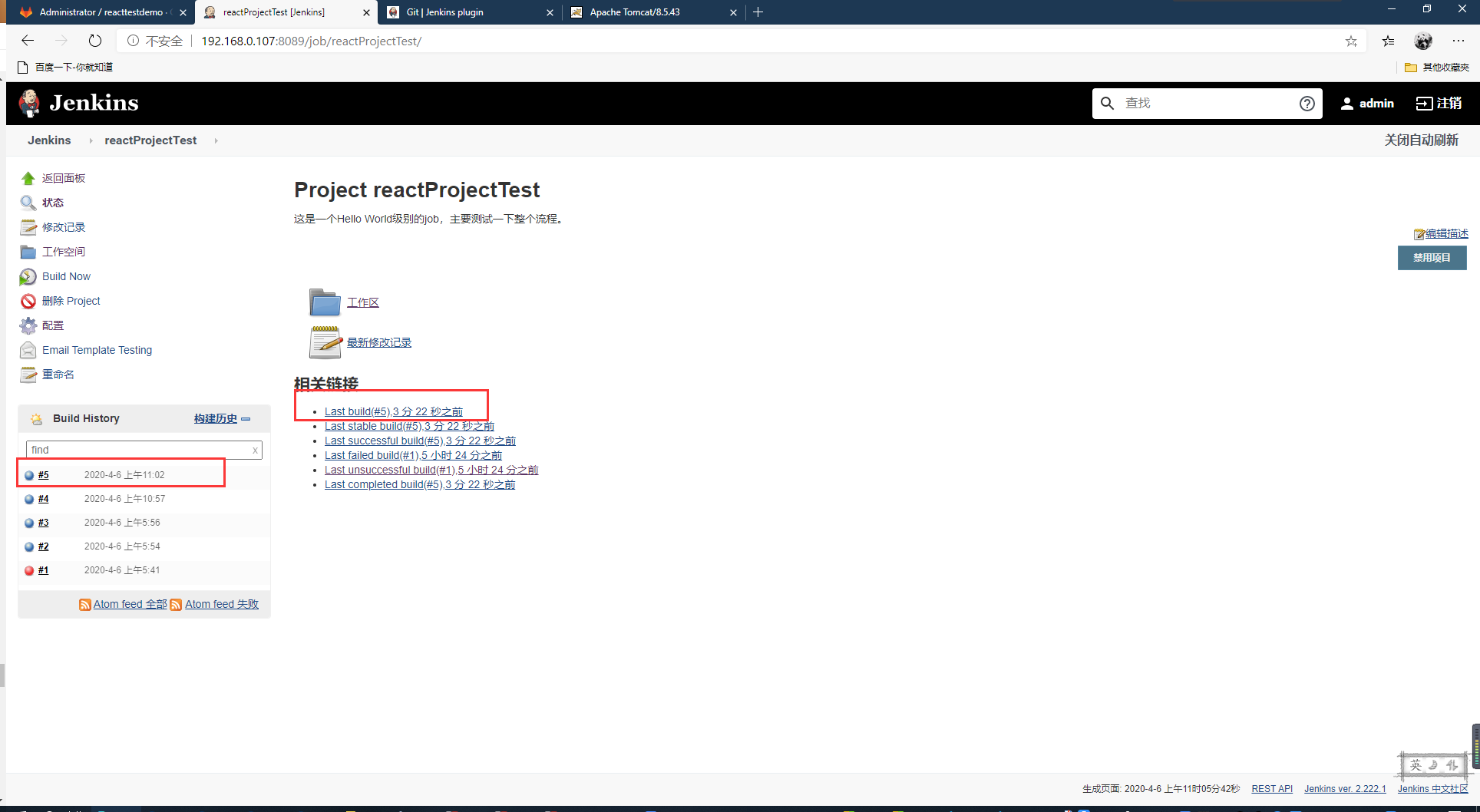Click the admin user icon
Screen dimensions: 1480x812
[x=1347, y=104]
